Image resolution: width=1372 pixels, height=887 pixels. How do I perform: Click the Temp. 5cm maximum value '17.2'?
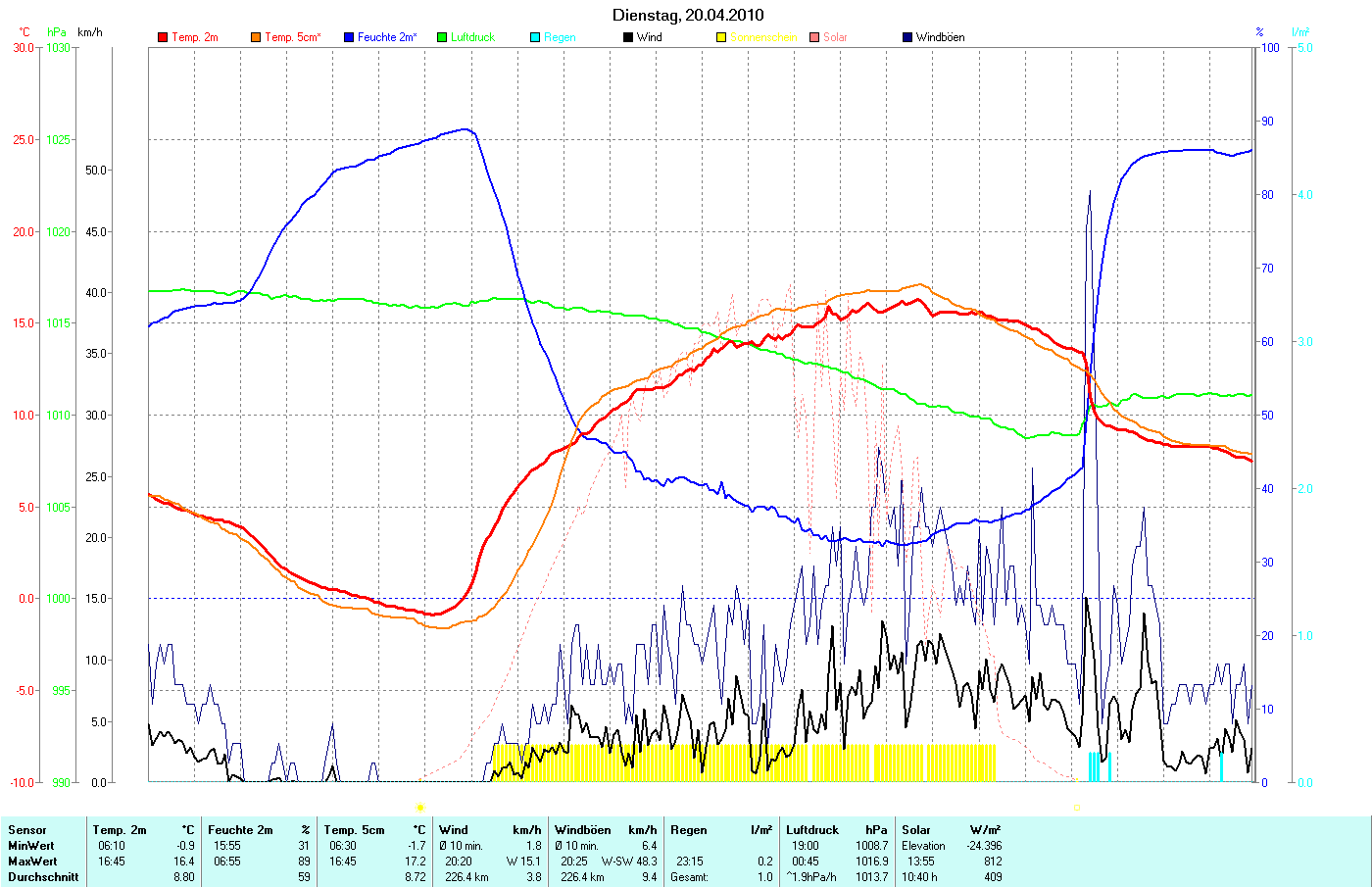(x=416, y=862)
